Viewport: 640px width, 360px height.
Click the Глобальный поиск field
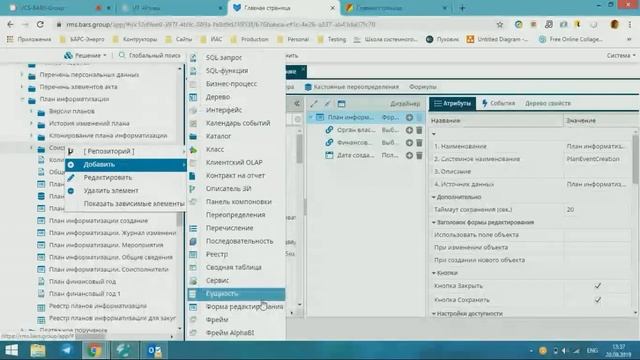coord(150,55)
